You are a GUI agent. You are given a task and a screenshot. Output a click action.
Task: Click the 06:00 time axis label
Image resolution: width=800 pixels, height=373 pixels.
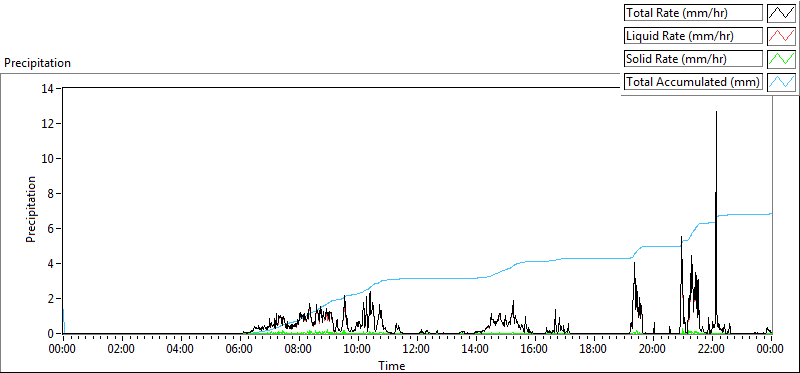[x=240, y=350]
